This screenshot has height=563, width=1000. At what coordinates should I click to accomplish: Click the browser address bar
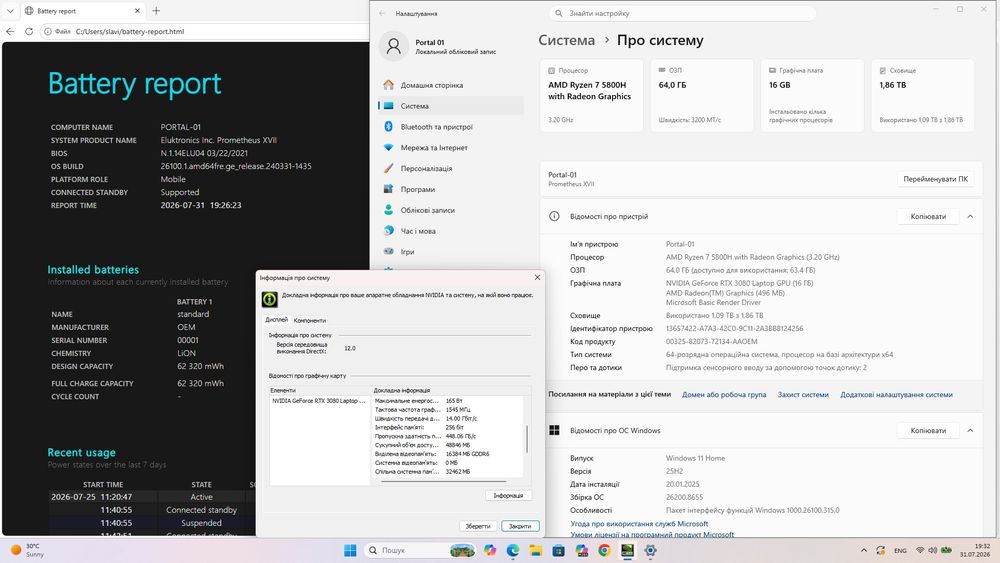coord(204,31)
